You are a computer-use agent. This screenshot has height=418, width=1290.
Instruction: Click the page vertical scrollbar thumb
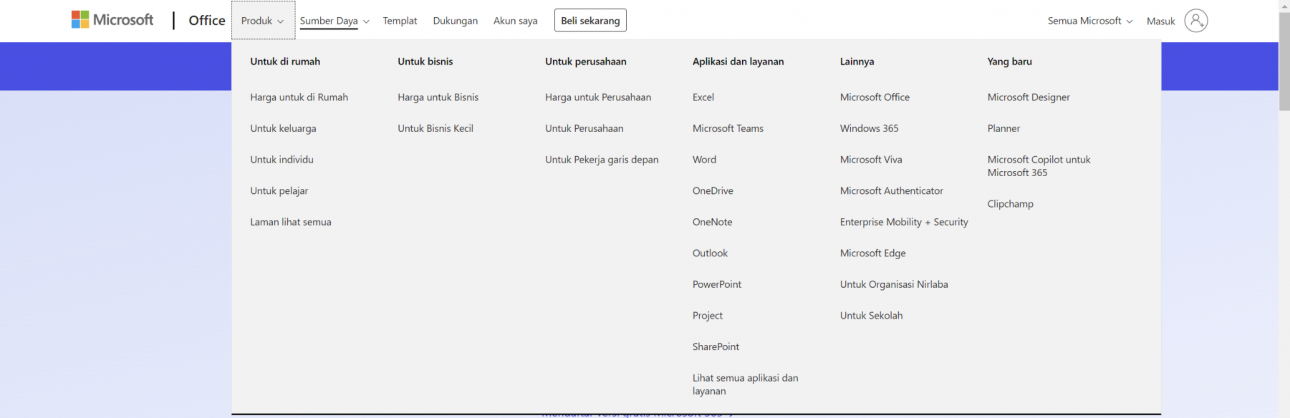(1284, 62)
